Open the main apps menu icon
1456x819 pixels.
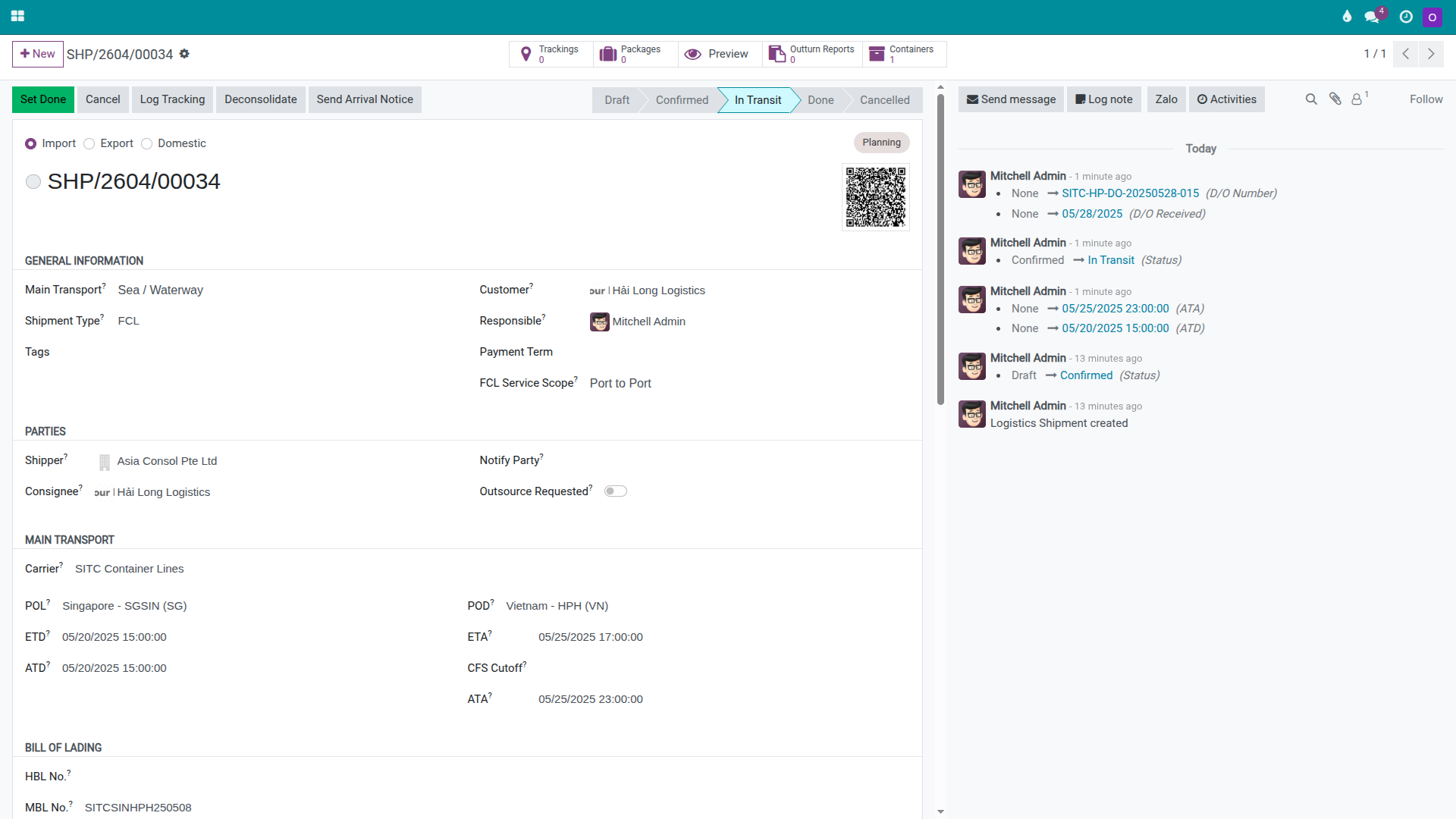[17, 16]
